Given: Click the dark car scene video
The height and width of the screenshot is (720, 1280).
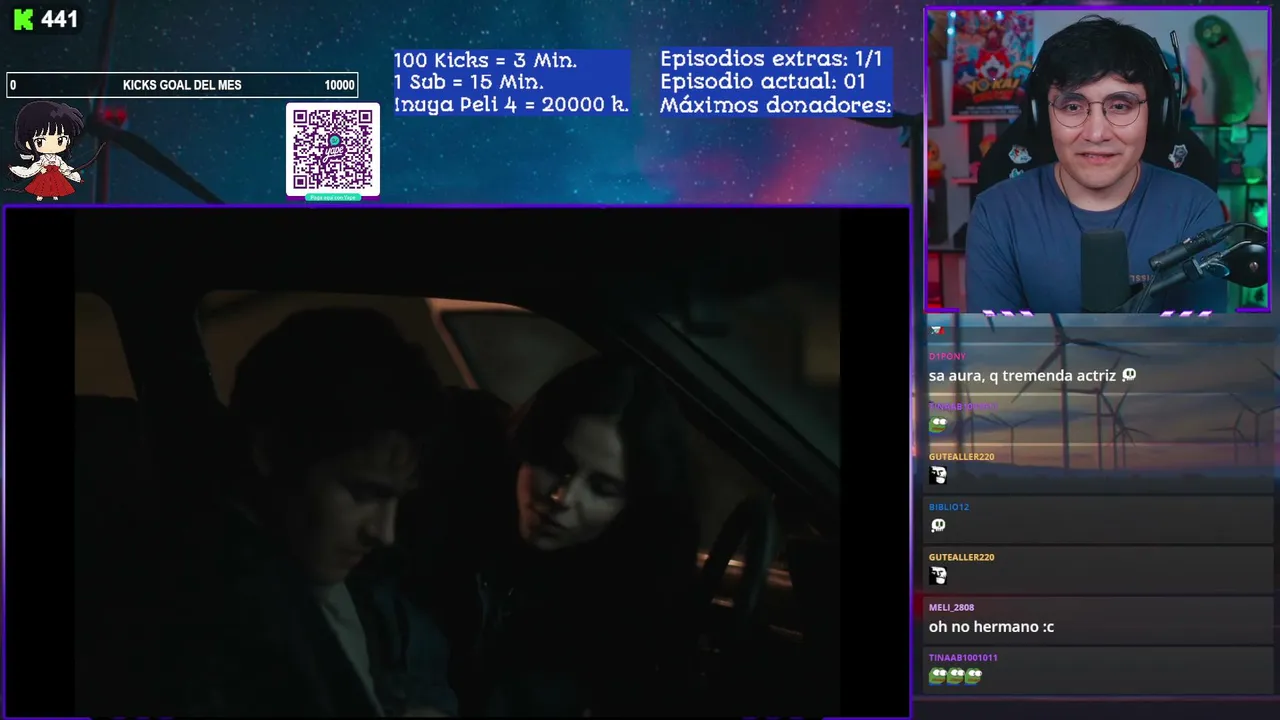Looking at the screenshot, I should click(457, 462).
